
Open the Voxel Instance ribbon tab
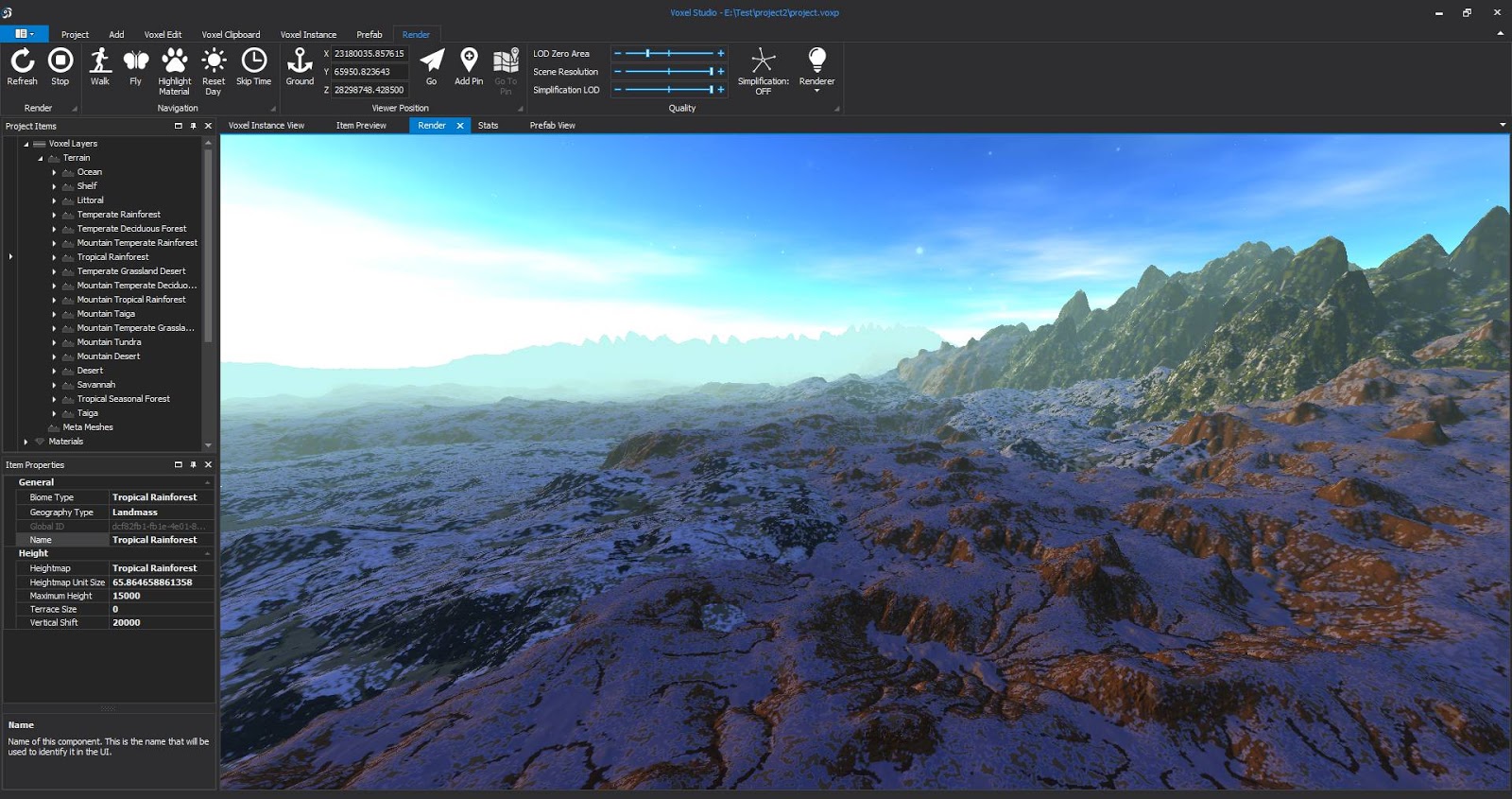308,35
